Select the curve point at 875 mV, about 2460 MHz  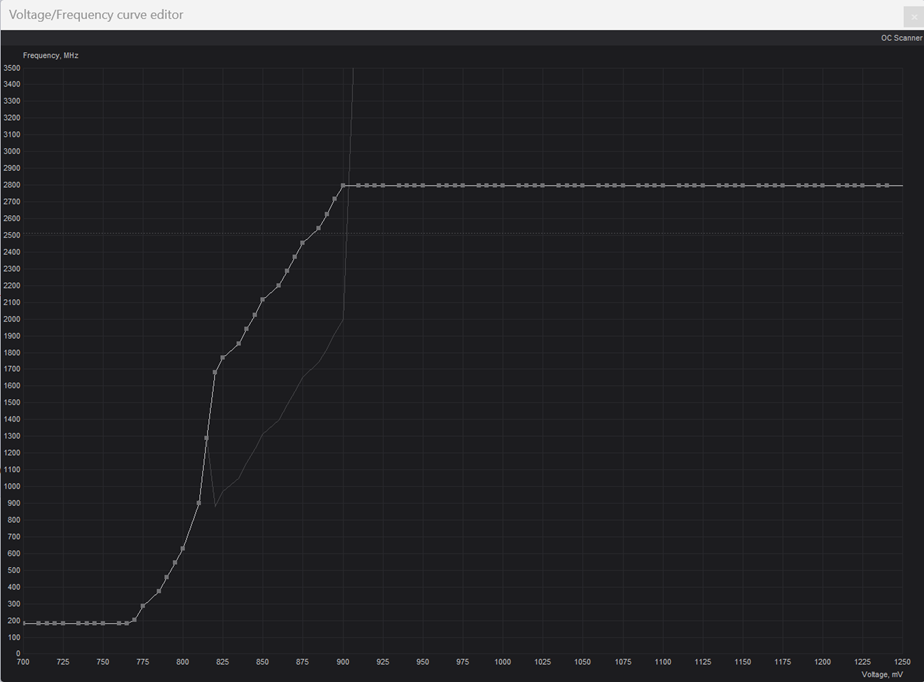point(303,242)
